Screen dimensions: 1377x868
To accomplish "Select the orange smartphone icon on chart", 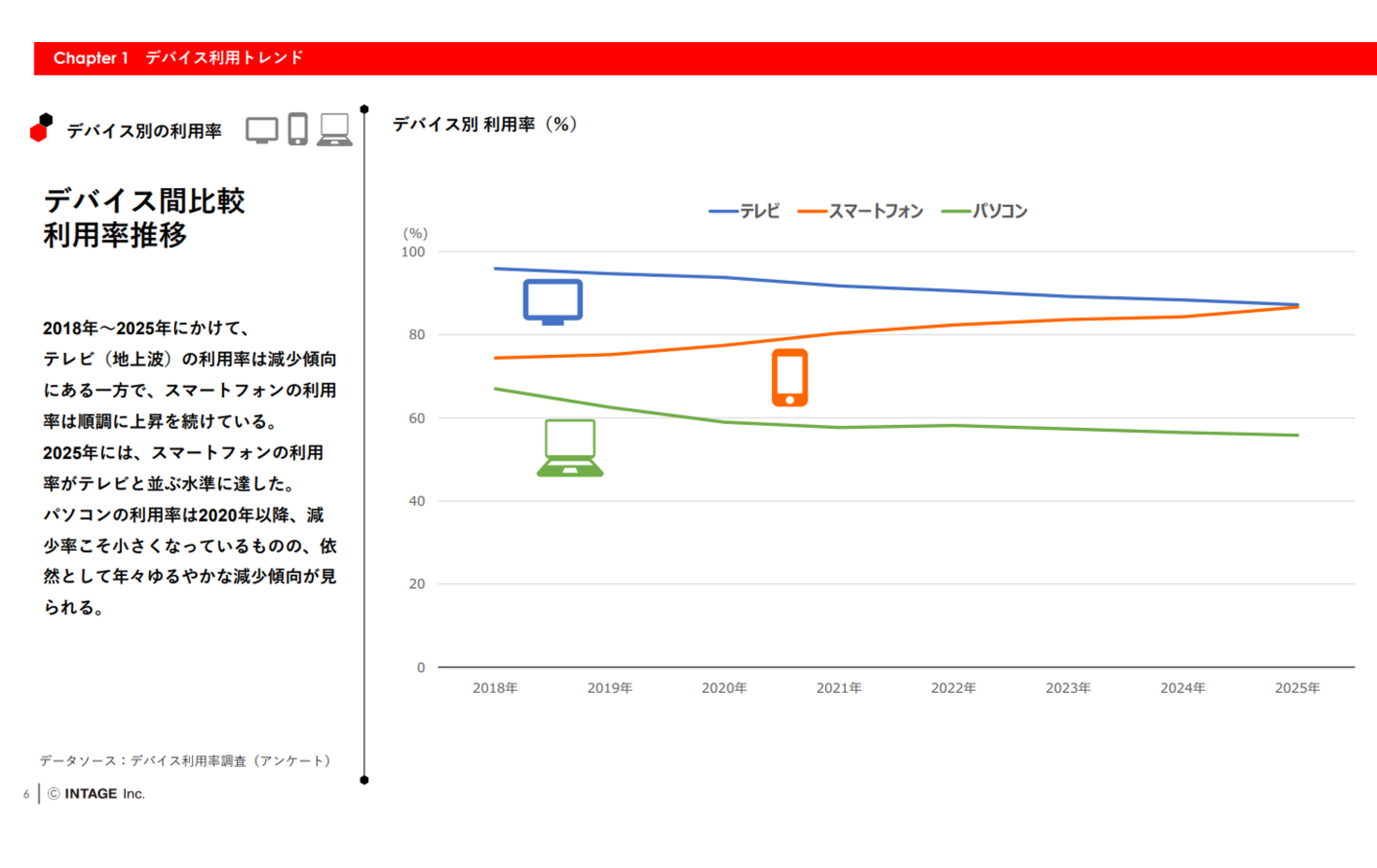I will coord(790,377).
